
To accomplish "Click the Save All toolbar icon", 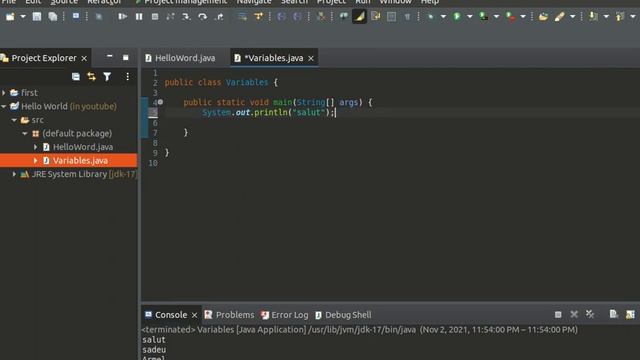I will tap(53, 16).
